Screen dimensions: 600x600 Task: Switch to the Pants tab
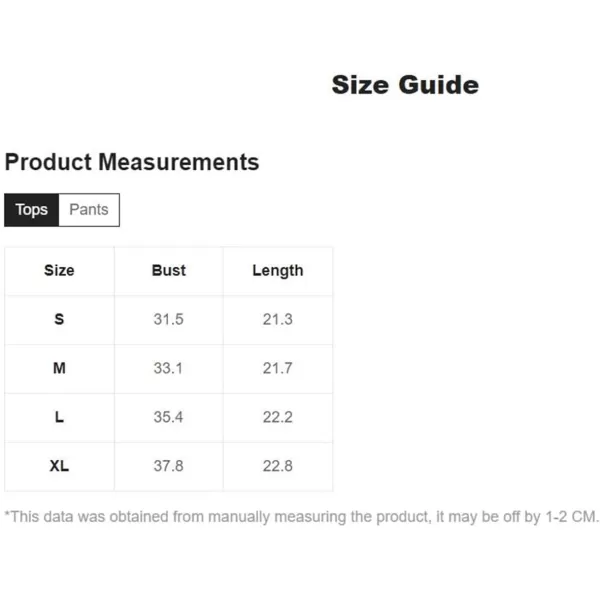89,210
